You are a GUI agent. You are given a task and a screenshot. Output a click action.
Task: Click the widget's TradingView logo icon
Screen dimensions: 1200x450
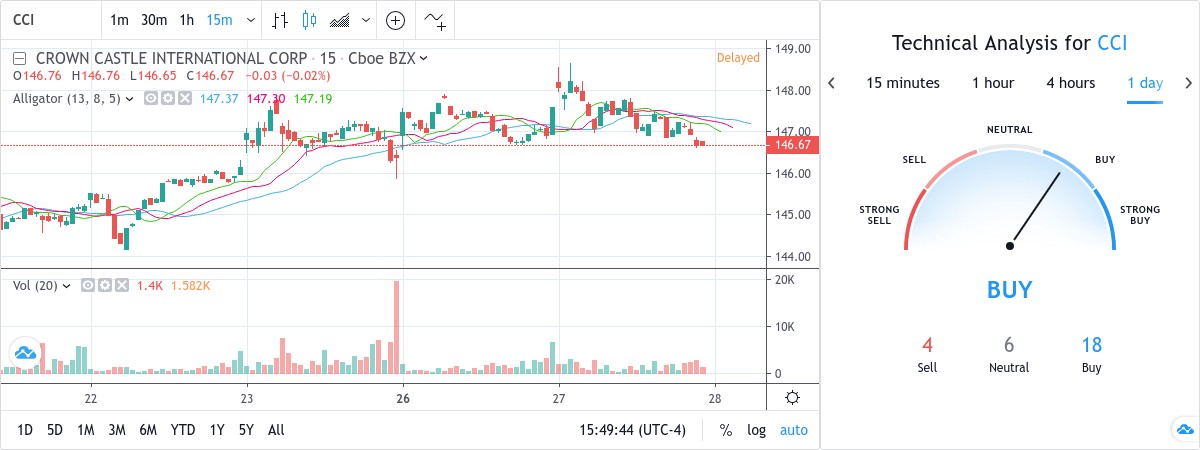click(x=1183, y=430)
